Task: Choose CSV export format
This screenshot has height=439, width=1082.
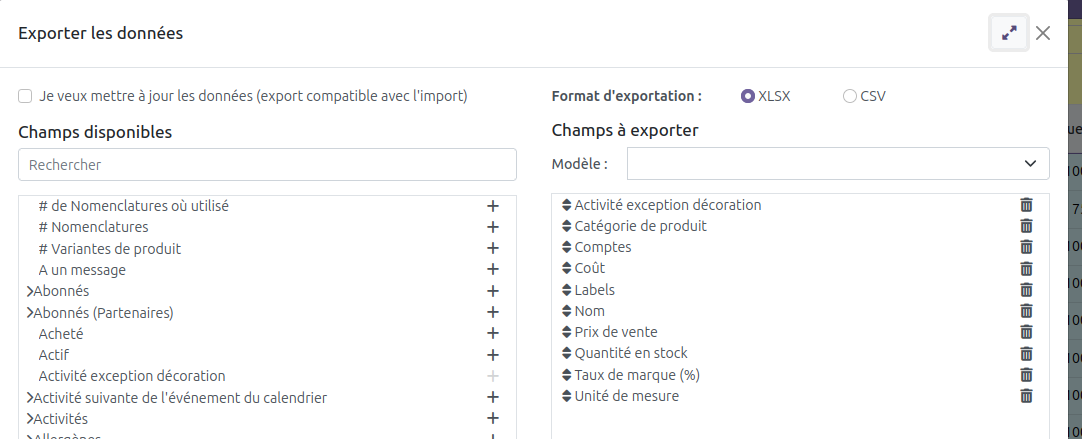Action: tap(849, 96)
